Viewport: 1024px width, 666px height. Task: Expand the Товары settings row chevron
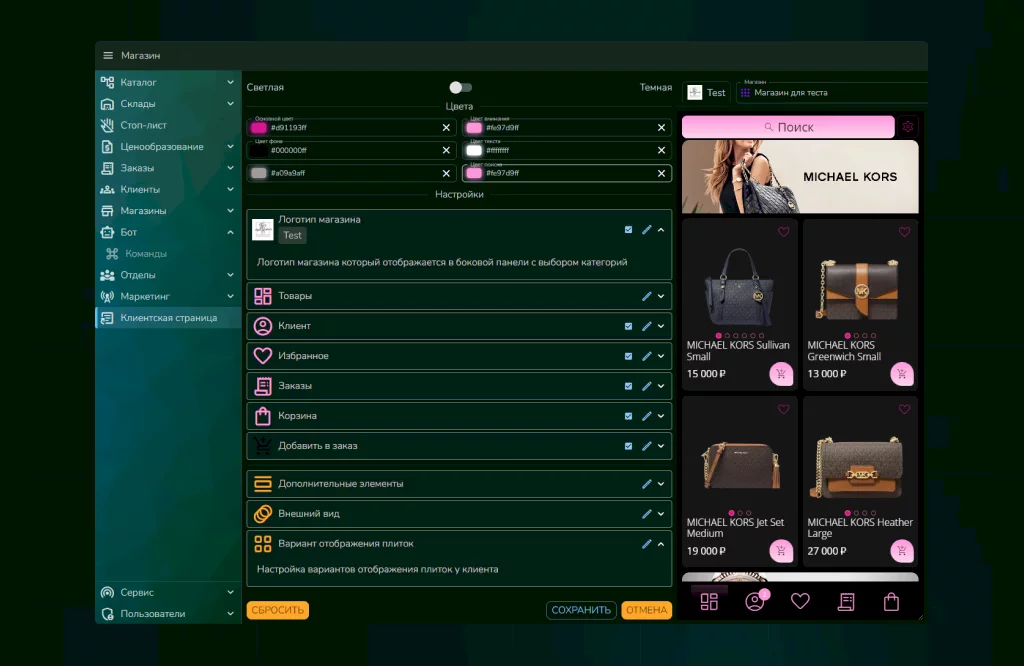point(661,296)
